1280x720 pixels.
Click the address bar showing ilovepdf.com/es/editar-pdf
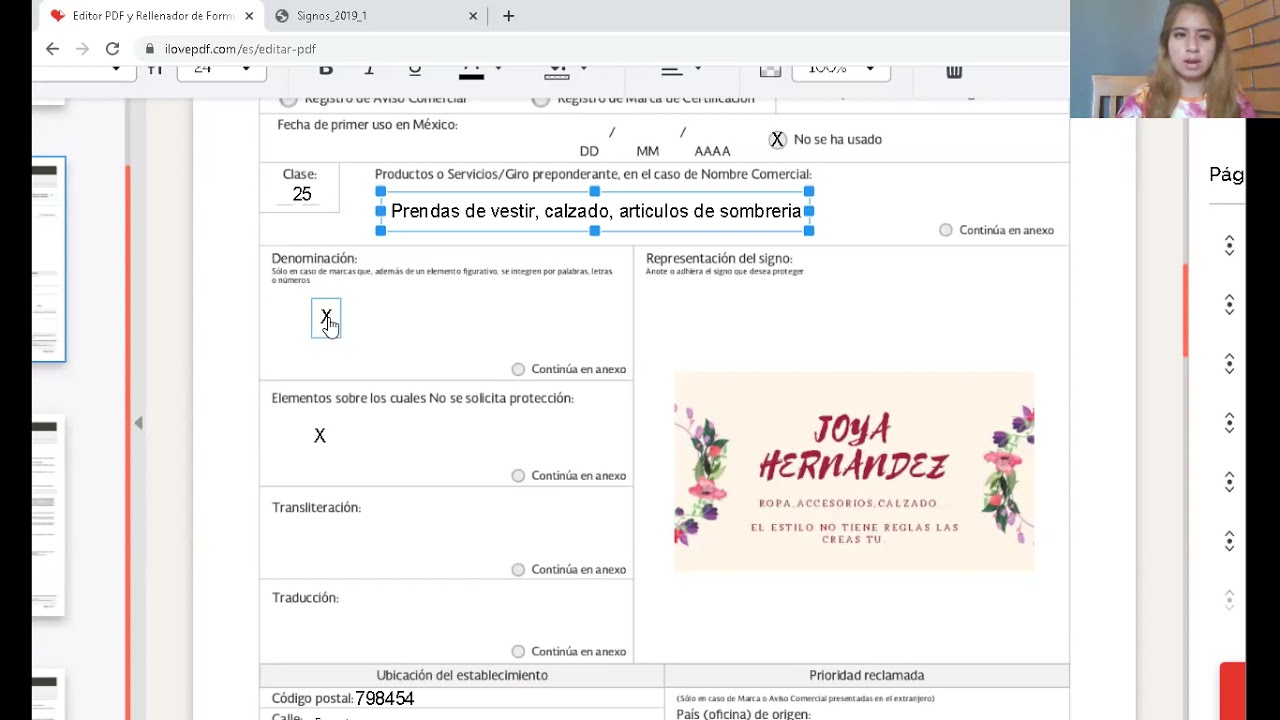[600, 48]
